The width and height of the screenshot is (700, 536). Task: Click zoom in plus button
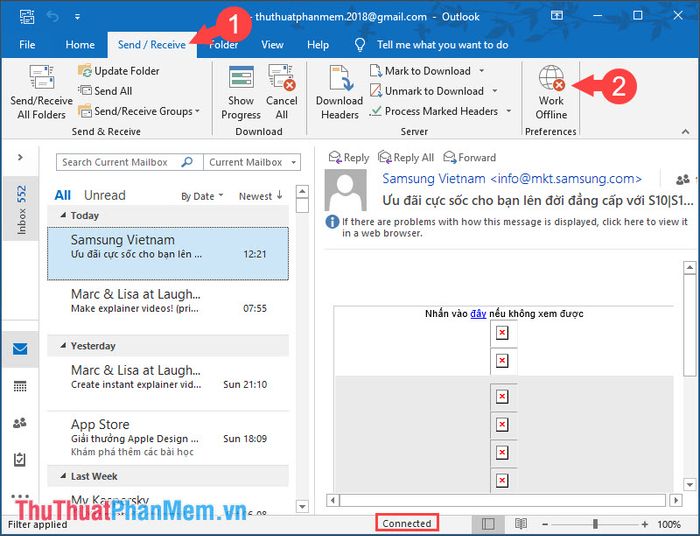pos(644,524)
